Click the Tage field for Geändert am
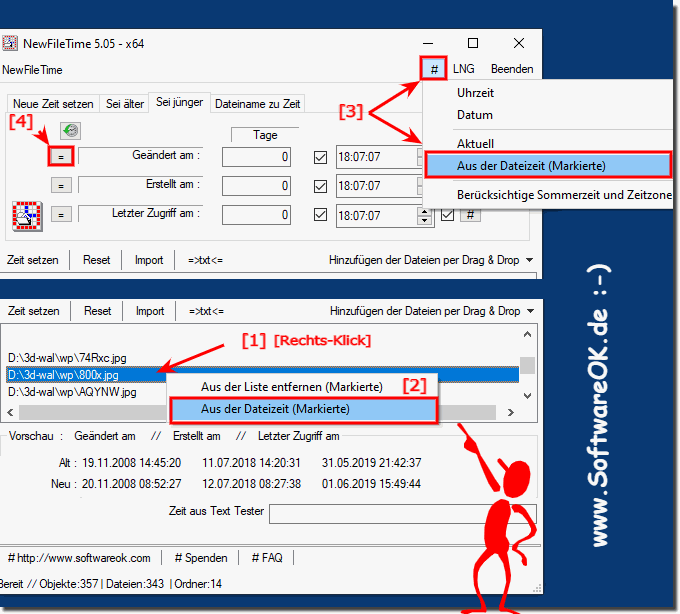 click(256, 157)
